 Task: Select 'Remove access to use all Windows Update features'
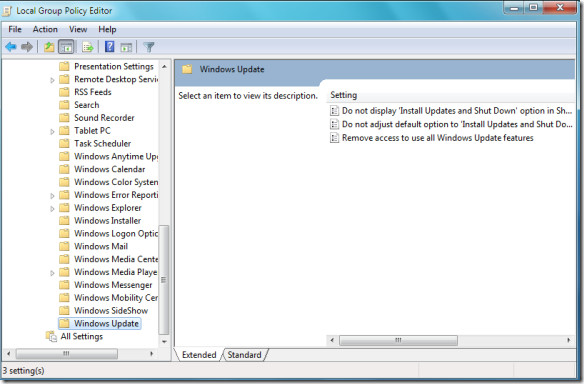tap(438, 138)
